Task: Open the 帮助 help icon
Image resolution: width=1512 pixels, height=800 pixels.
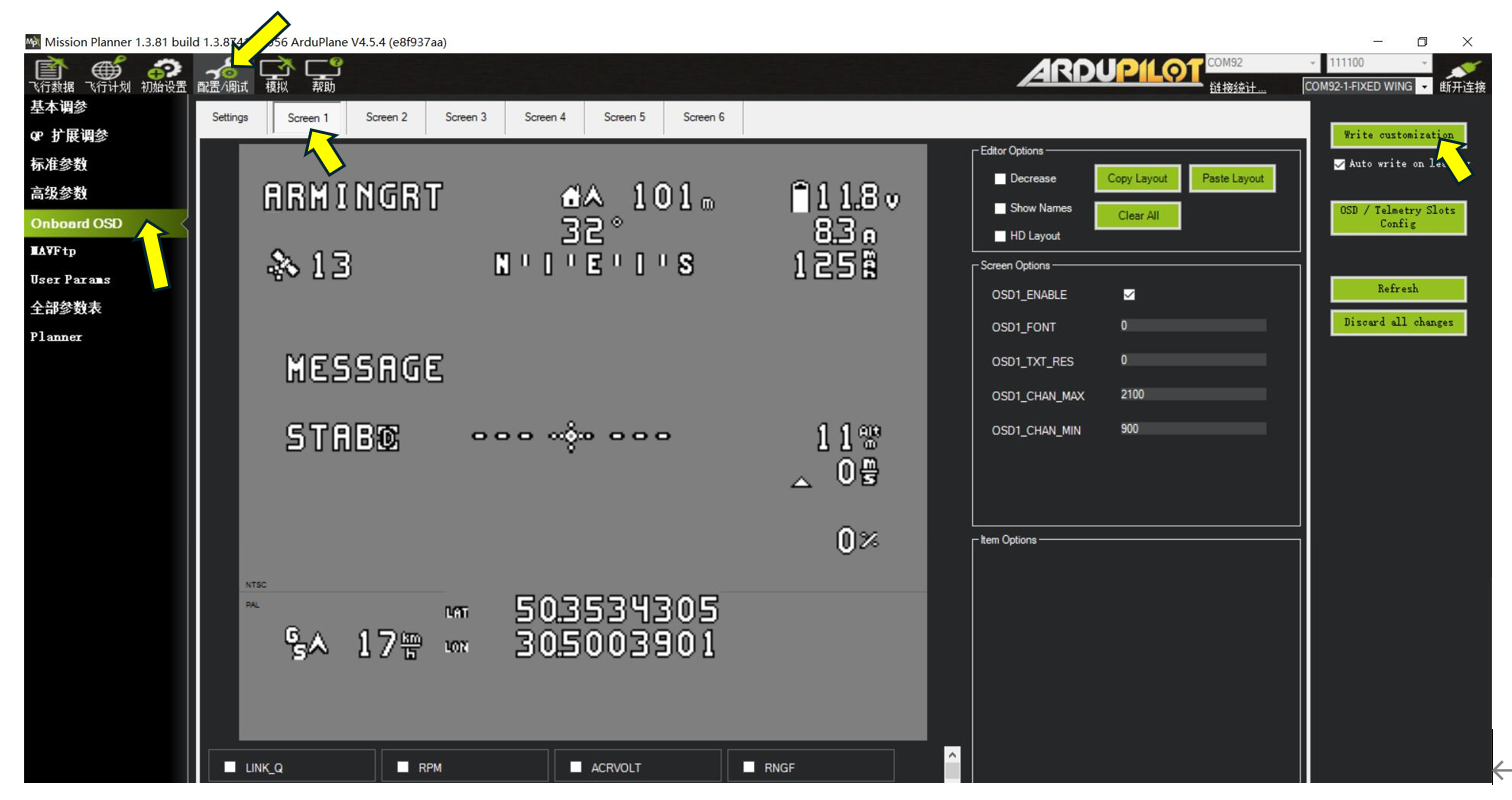Action: 323,75
